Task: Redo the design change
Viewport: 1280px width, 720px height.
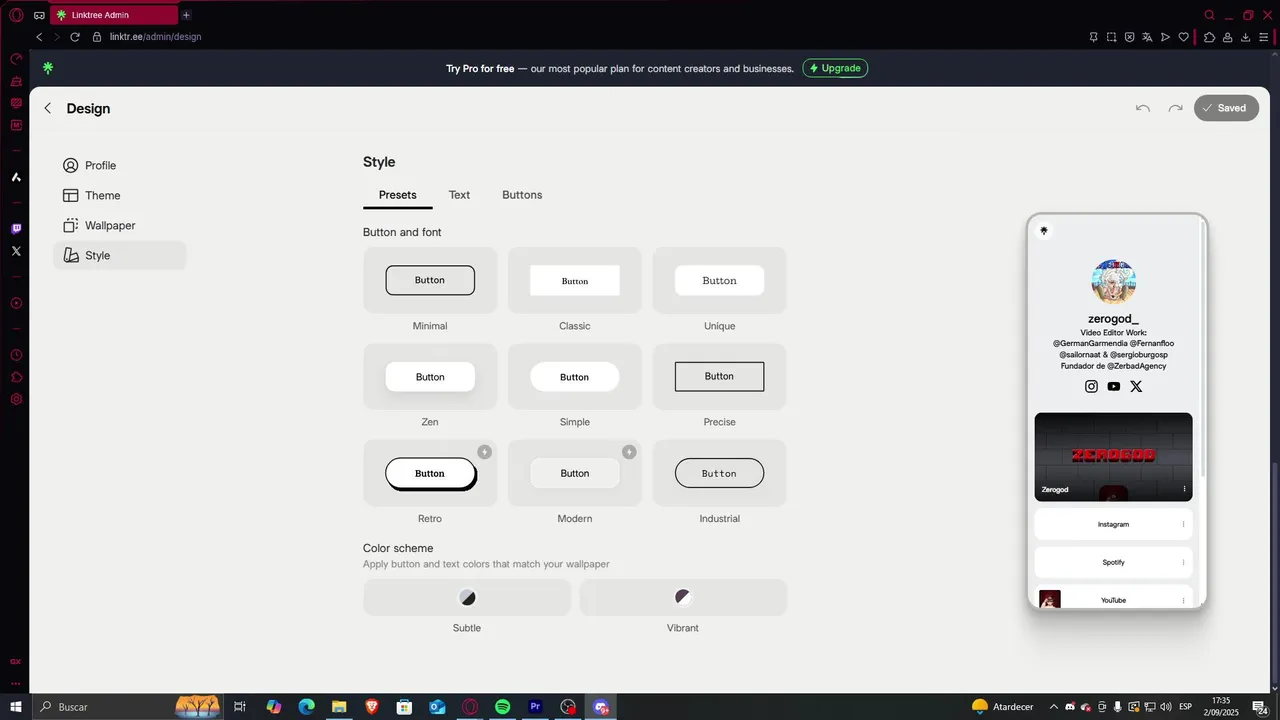Action: click(x=1175, y=108)
